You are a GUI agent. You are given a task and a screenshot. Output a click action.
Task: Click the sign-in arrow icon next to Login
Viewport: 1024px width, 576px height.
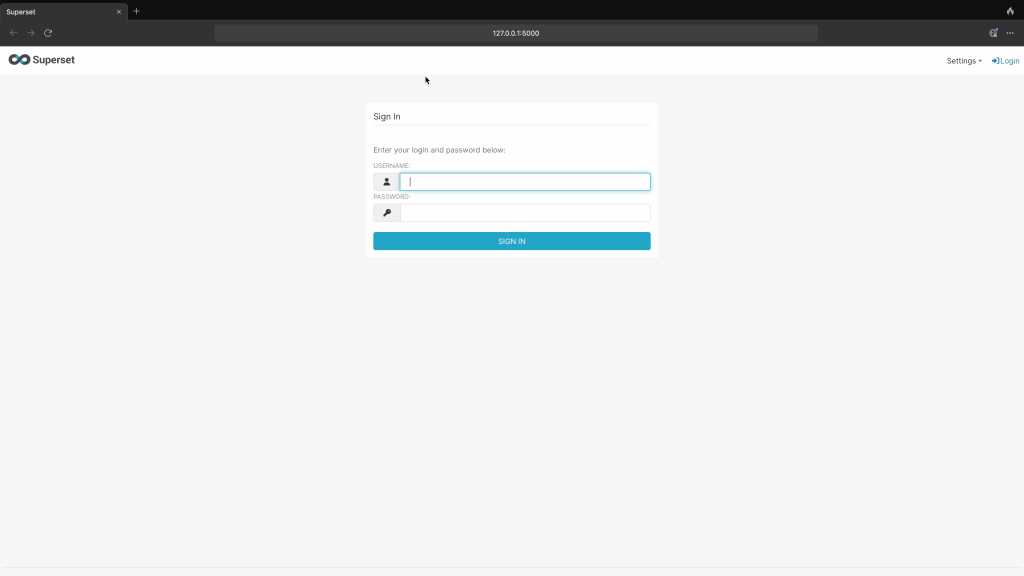tap(995, 61)
